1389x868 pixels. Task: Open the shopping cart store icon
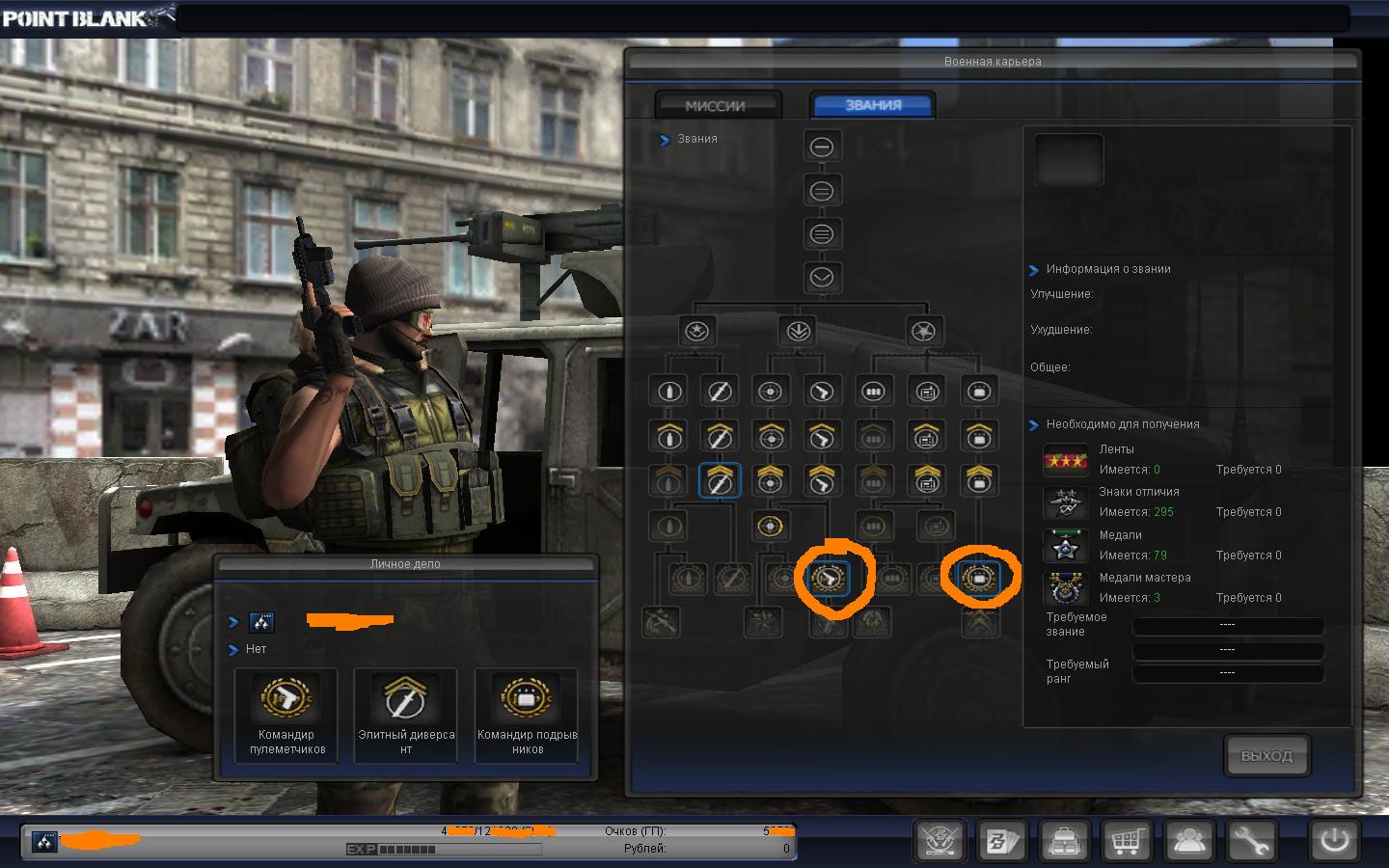click(x=1126, y=841)
